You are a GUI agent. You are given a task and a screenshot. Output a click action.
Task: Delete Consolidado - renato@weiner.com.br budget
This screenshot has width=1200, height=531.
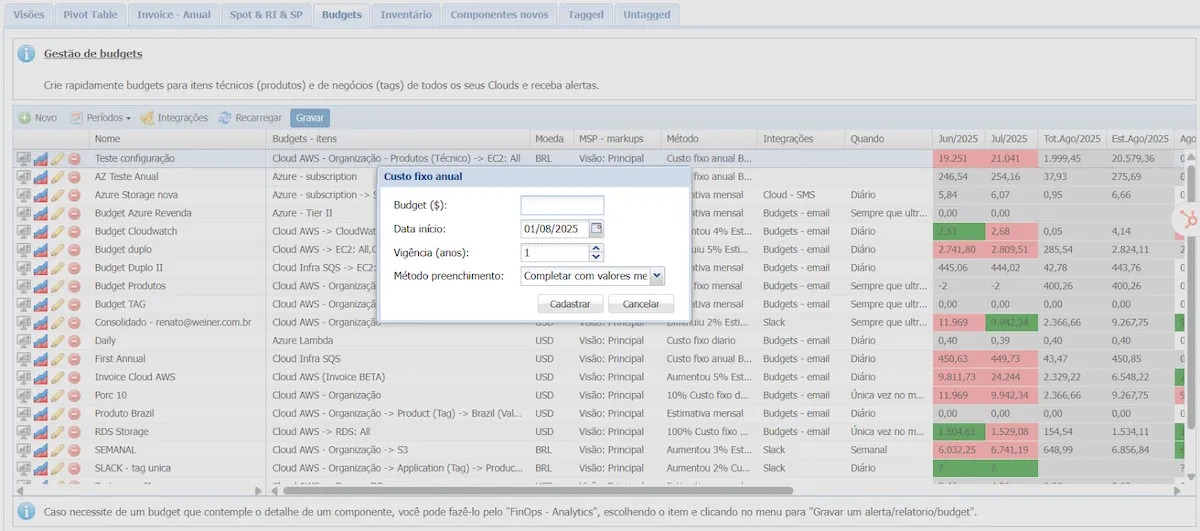click(x=74, y=322)
